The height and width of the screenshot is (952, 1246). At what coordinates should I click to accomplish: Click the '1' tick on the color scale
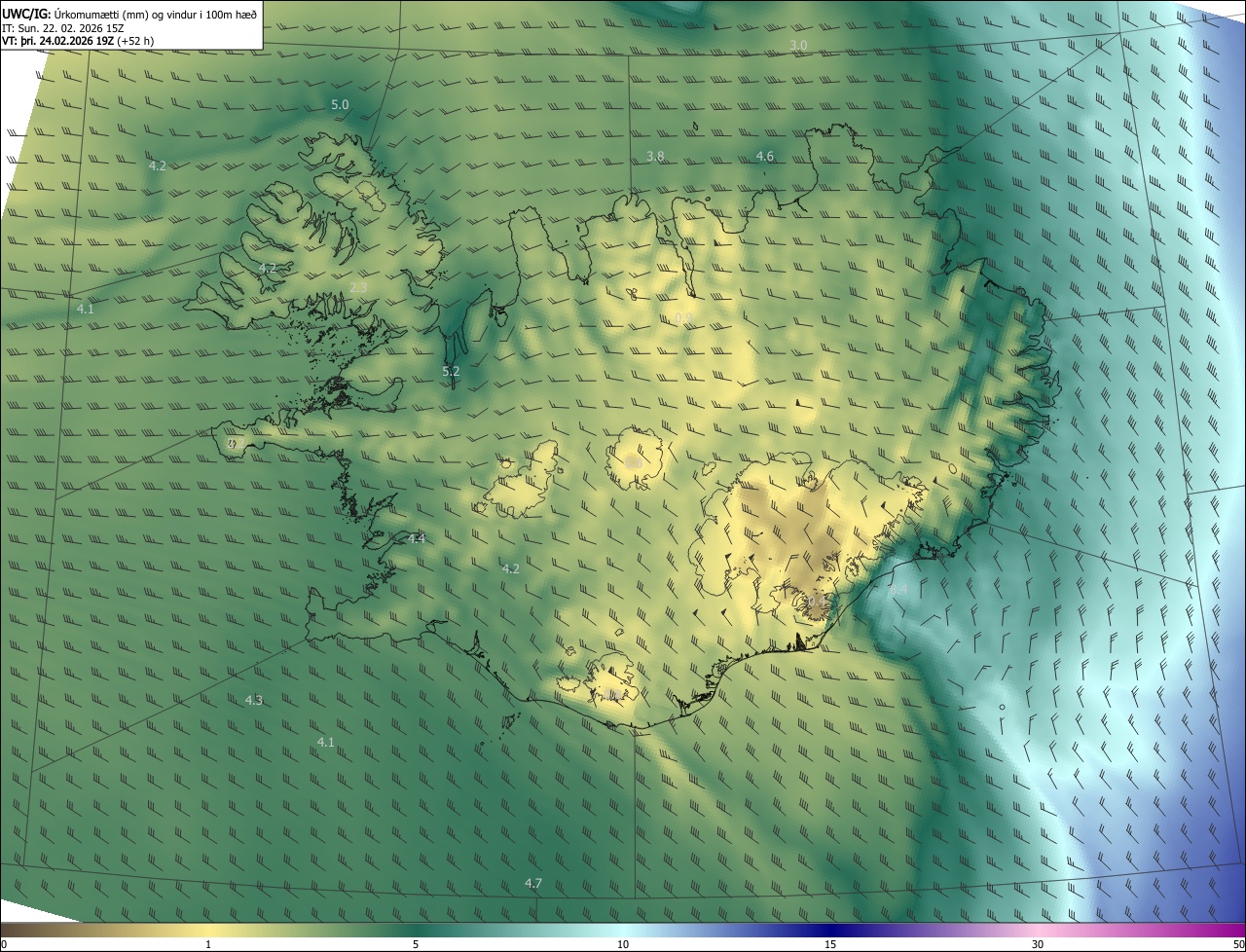point(208,944)
